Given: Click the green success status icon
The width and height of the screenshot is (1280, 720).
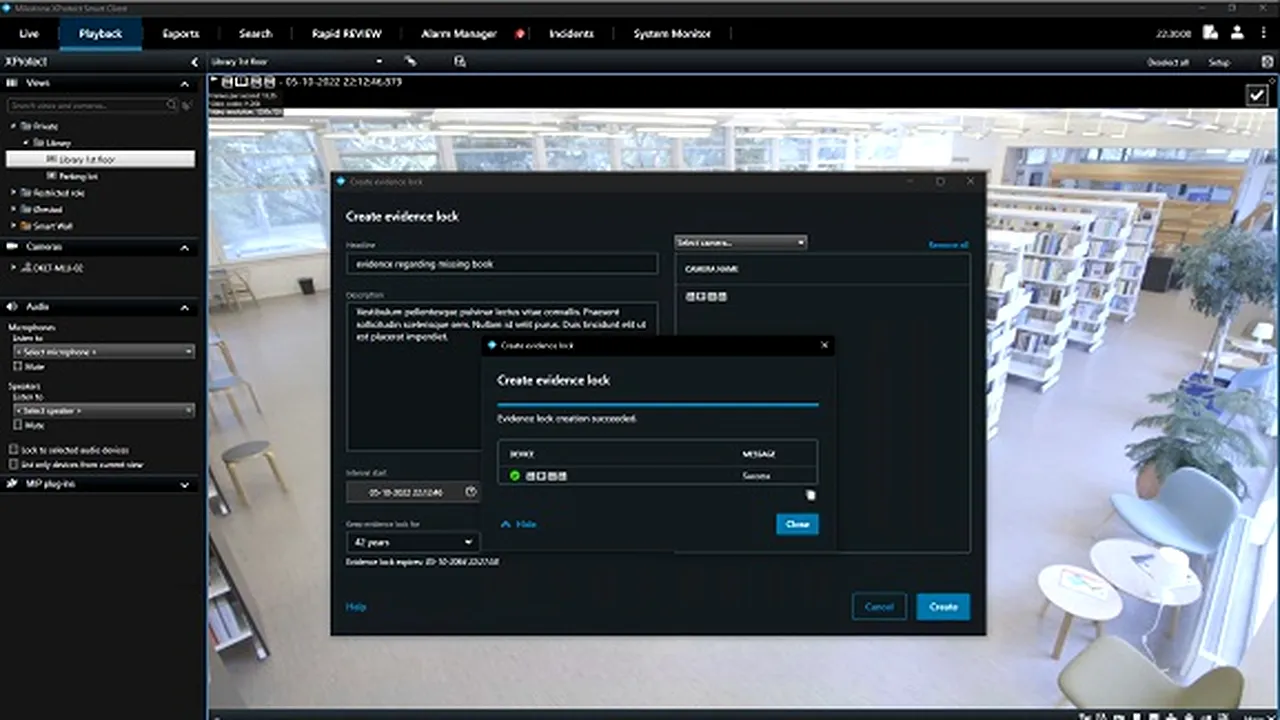Looking at the screenshot, I should tap(515, 476).
